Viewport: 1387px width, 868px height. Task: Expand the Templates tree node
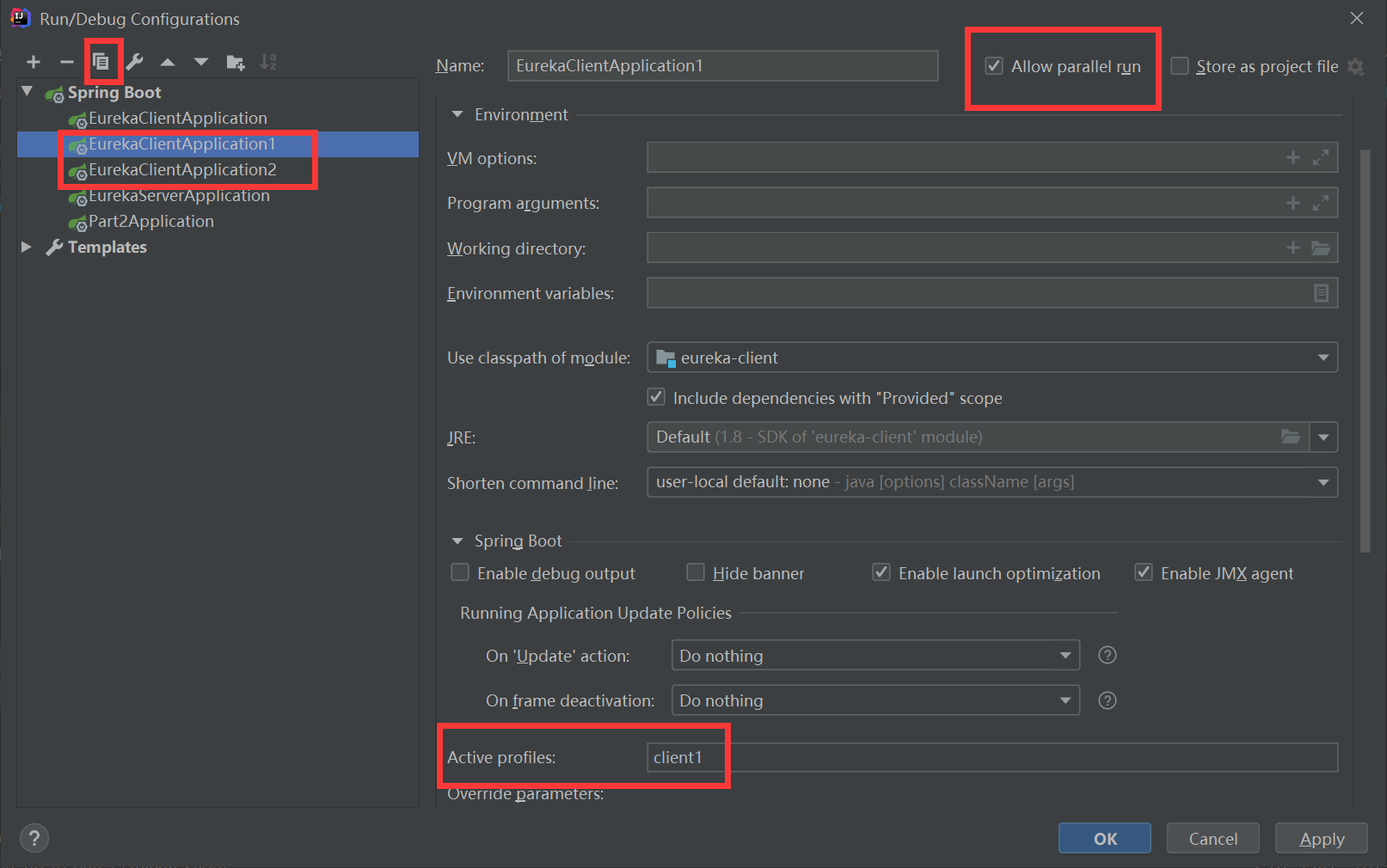27,247
